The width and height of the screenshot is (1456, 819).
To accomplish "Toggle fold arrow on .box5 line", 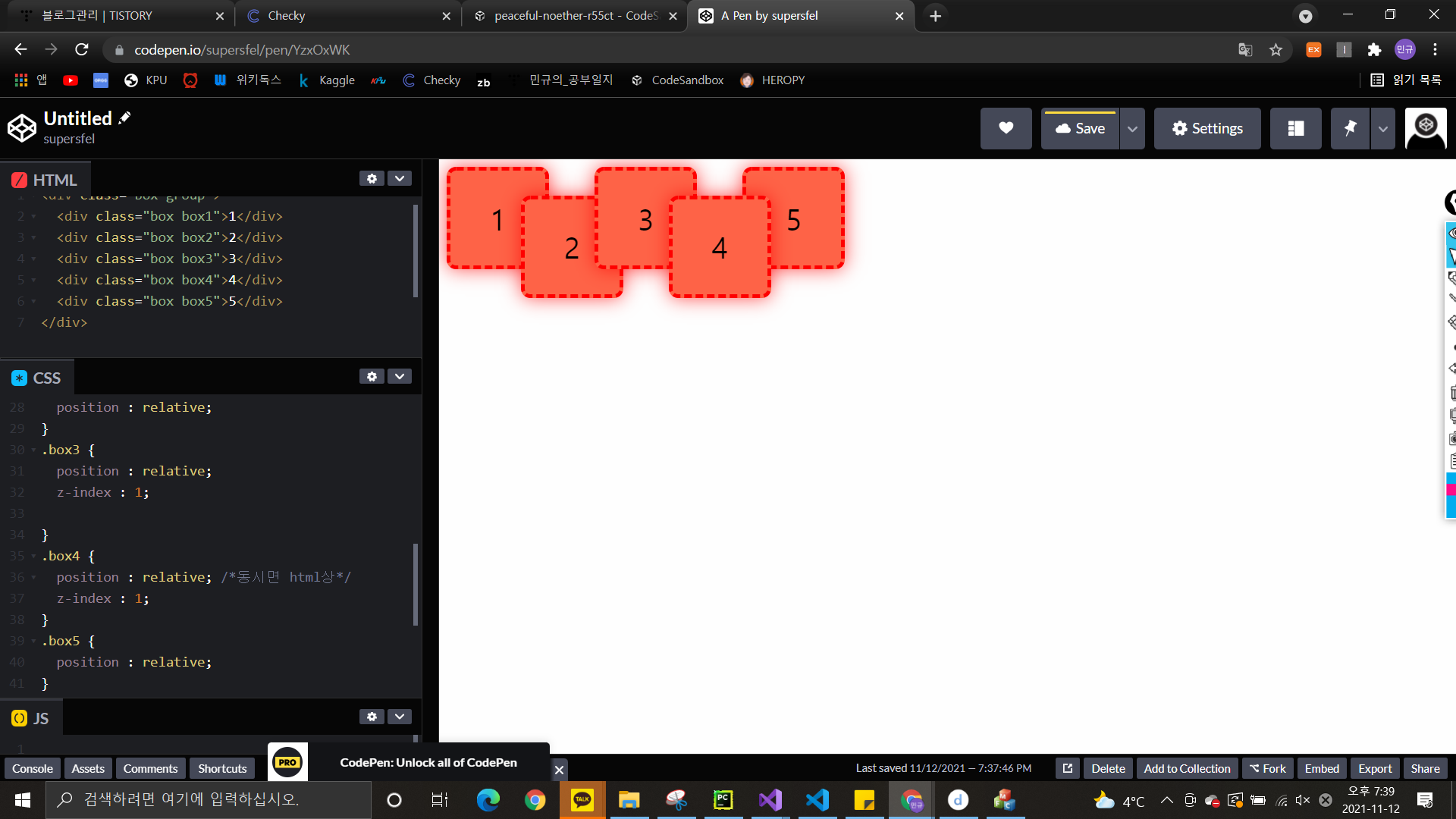I will [x=33, y=642].
